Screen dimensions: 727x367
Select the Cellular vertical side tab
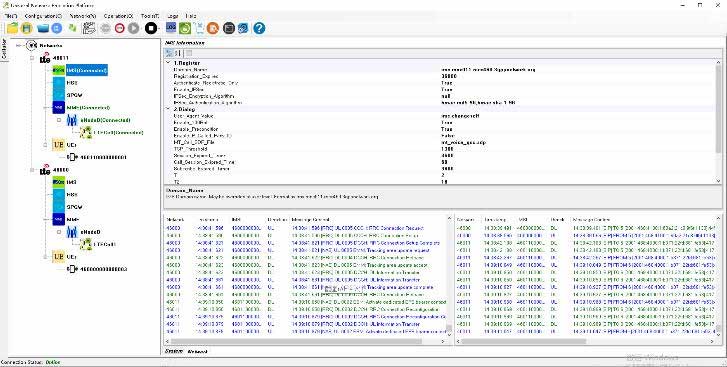tap(4, 49)
